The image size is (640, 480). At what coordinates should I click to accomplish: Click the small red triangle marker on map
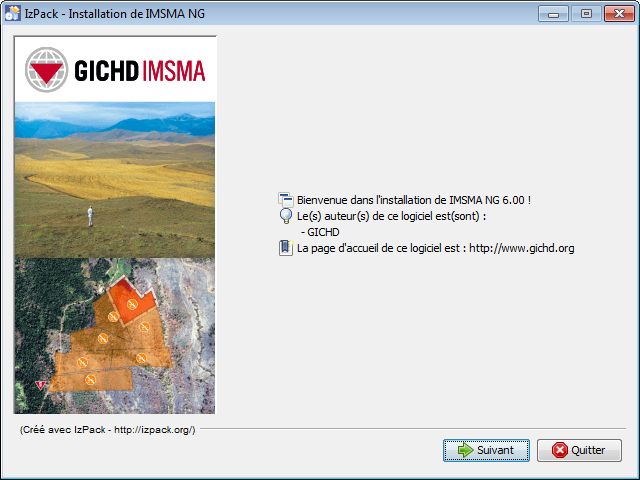coord(41,384)
